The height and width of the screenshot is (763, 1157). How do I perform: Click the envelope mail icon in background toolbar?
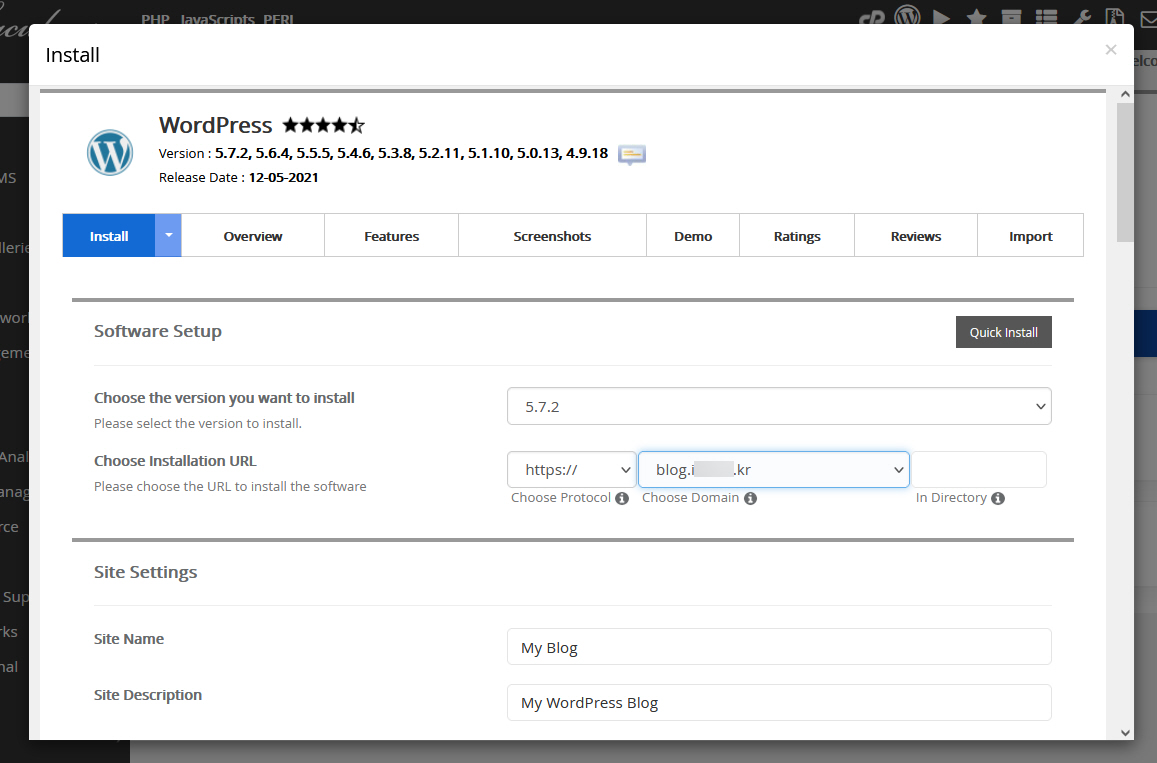coord(1149,18)
